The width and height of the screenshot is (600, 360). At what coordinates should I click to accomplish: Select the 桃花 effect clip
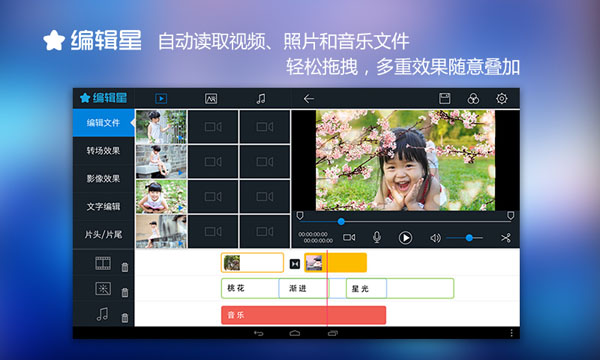(x=250, y=288)
